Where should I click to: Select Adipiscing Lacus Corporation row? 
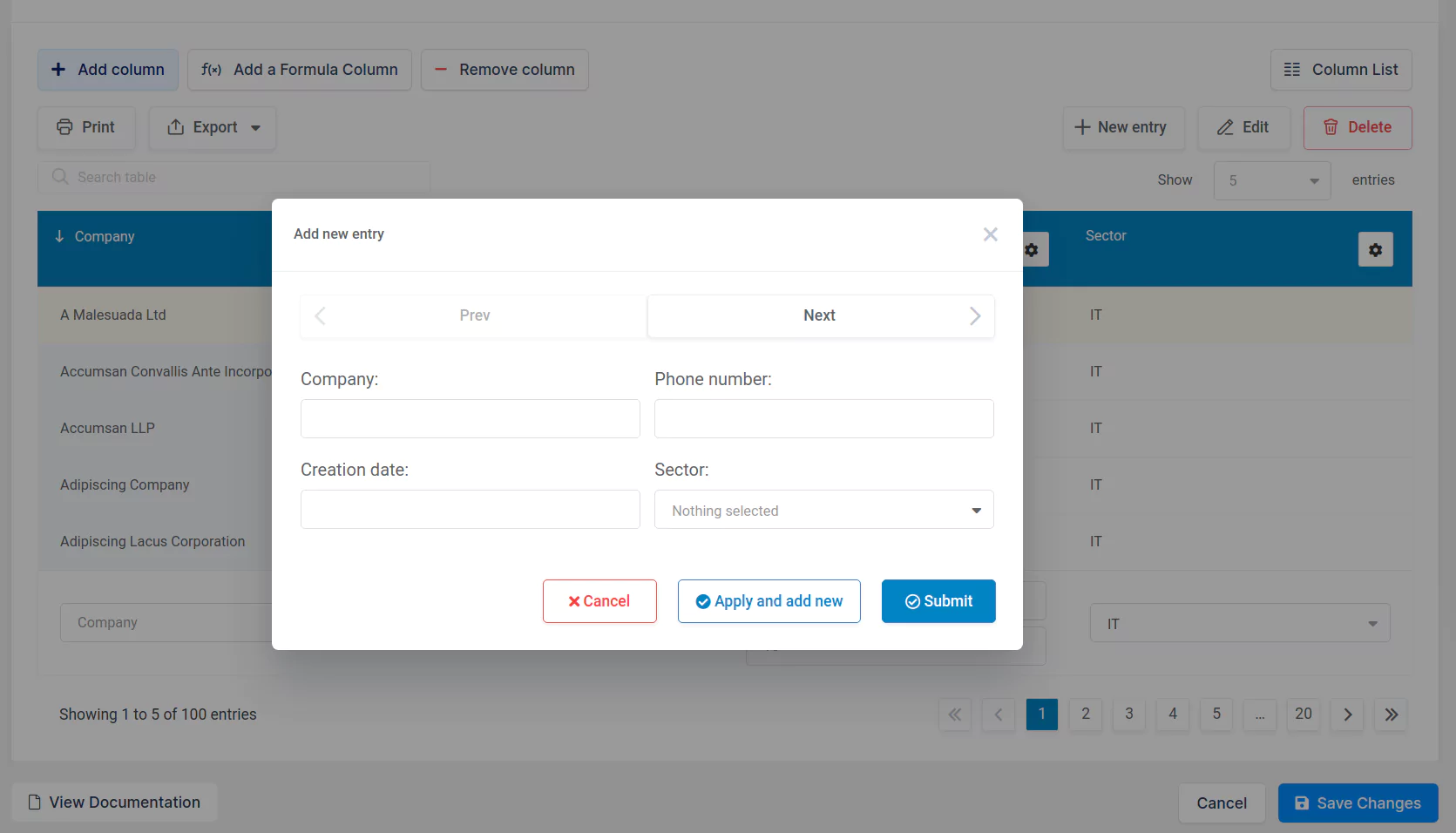(152, 541)
